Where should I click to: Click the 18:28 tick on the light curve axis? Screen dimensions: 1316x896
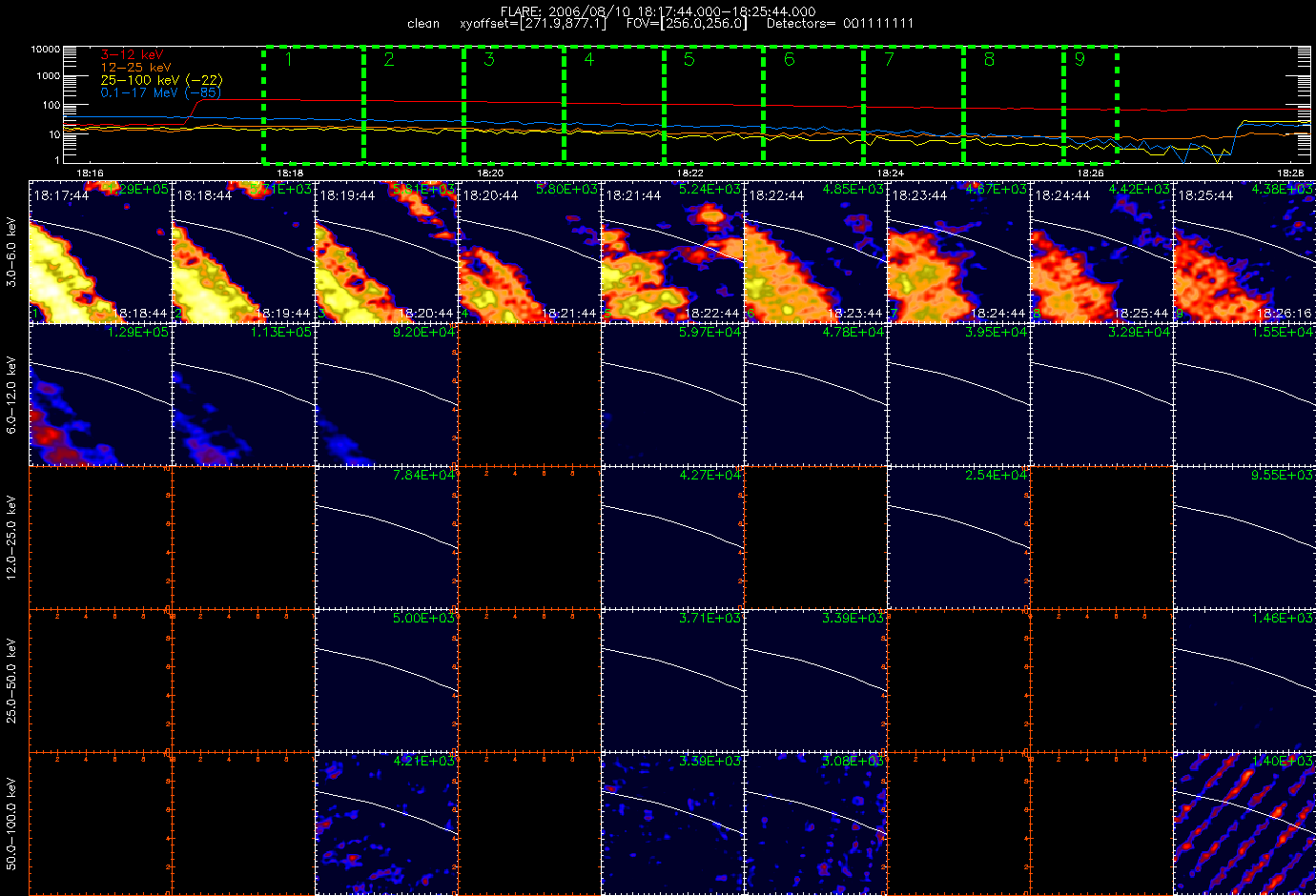[1290, 173]
